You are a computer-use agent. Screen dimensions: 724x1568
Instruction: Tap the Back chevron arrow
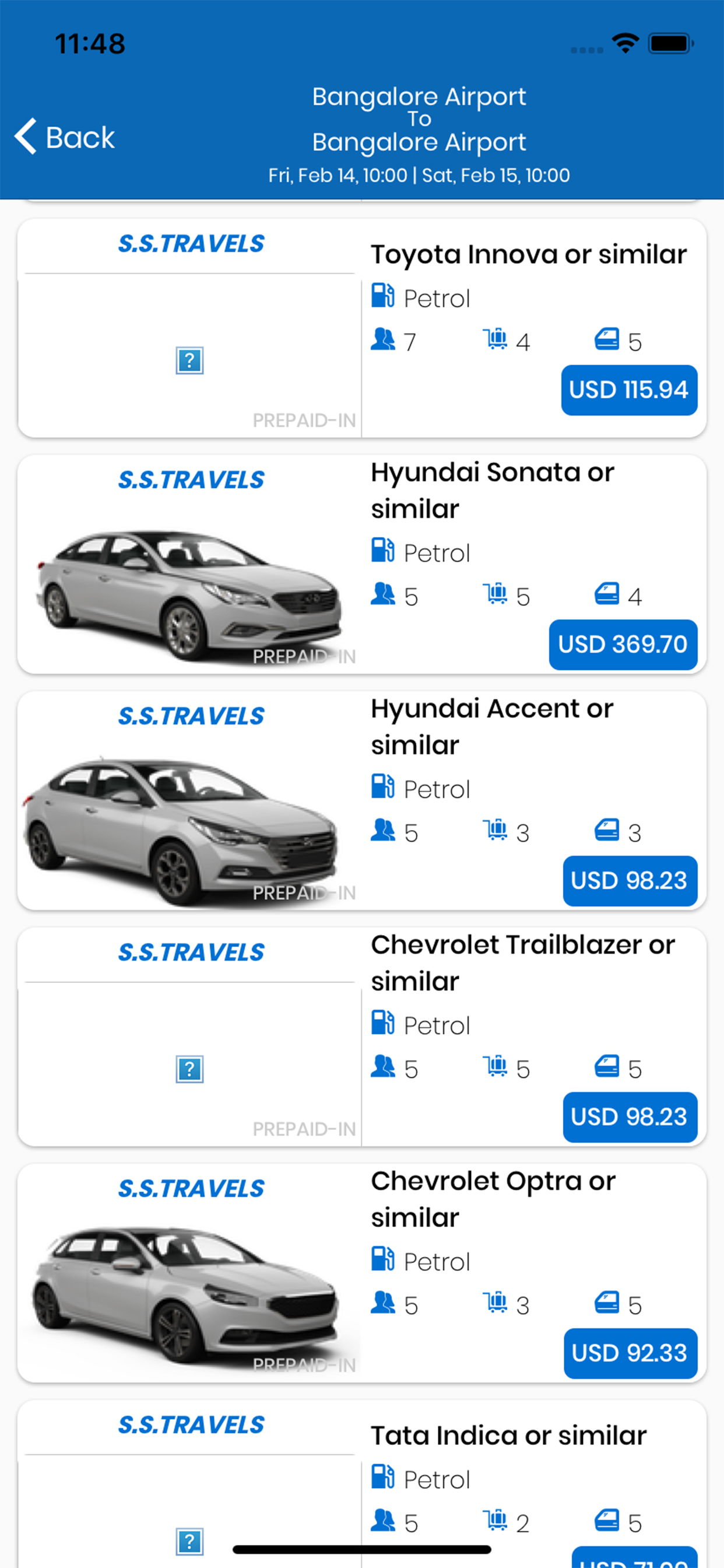[x=26, y=136]
